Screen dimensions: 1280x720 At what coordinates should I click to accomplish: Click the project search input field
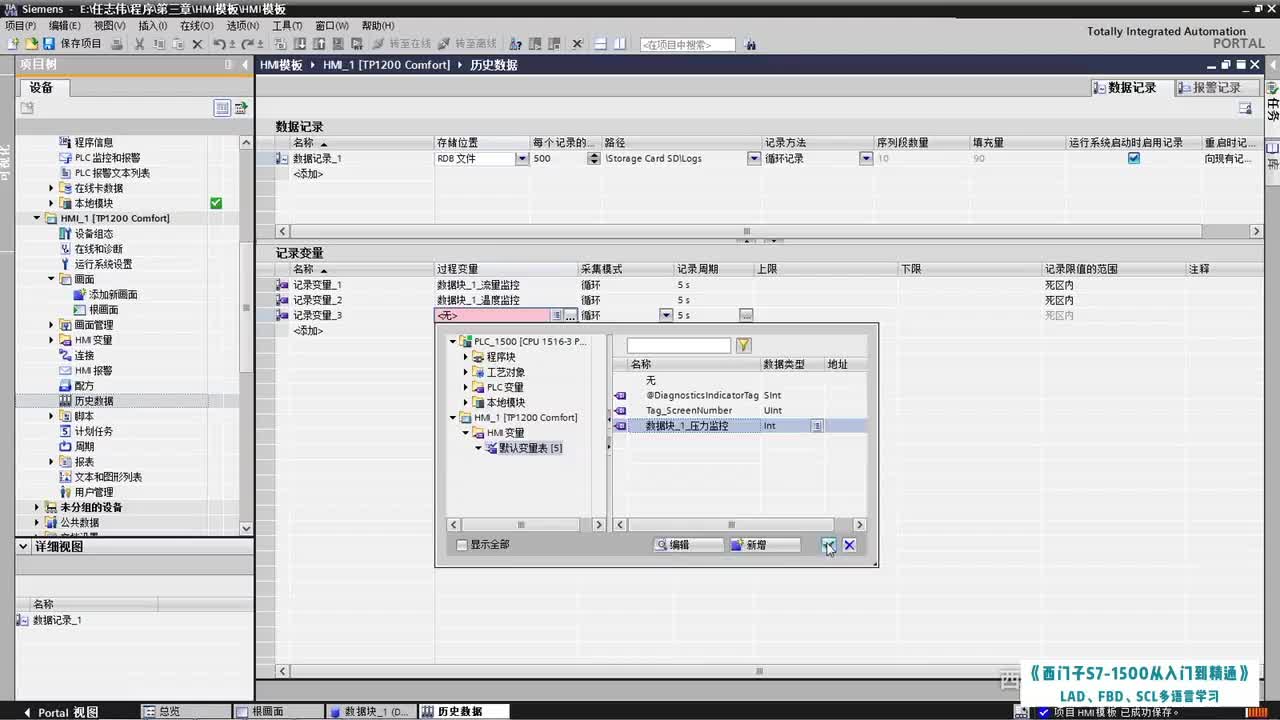(x=687, y=44)
